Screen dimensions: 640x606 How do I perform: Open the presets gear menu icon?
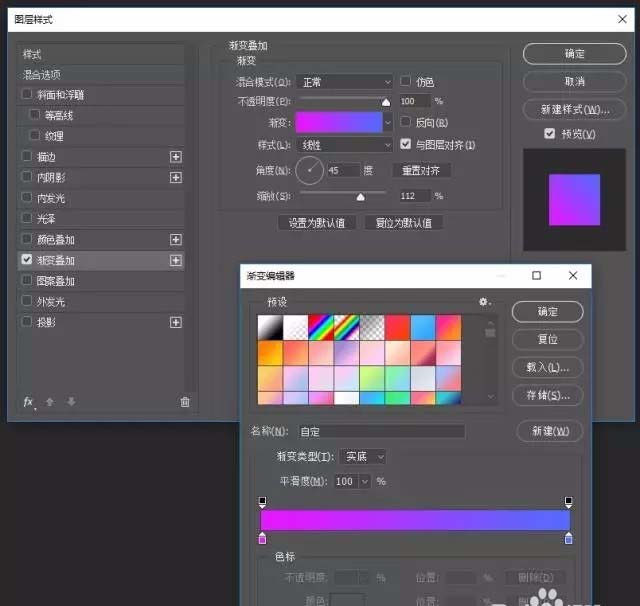pyautogui.click(x=485, y=301)
